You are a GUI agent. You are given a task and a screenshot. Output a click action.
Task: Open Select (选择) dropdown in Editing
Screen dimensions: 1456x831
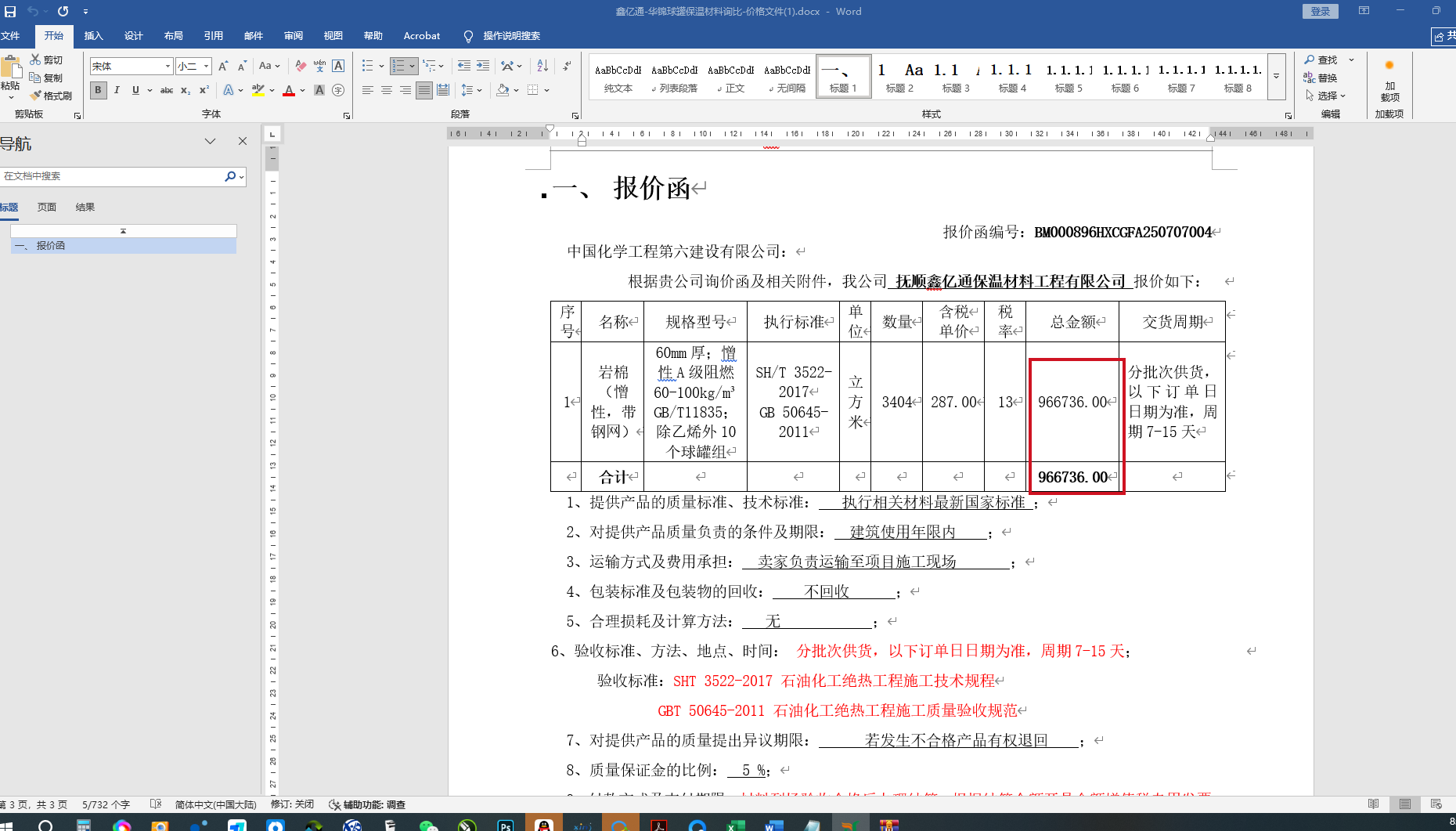pos(1325,96)
